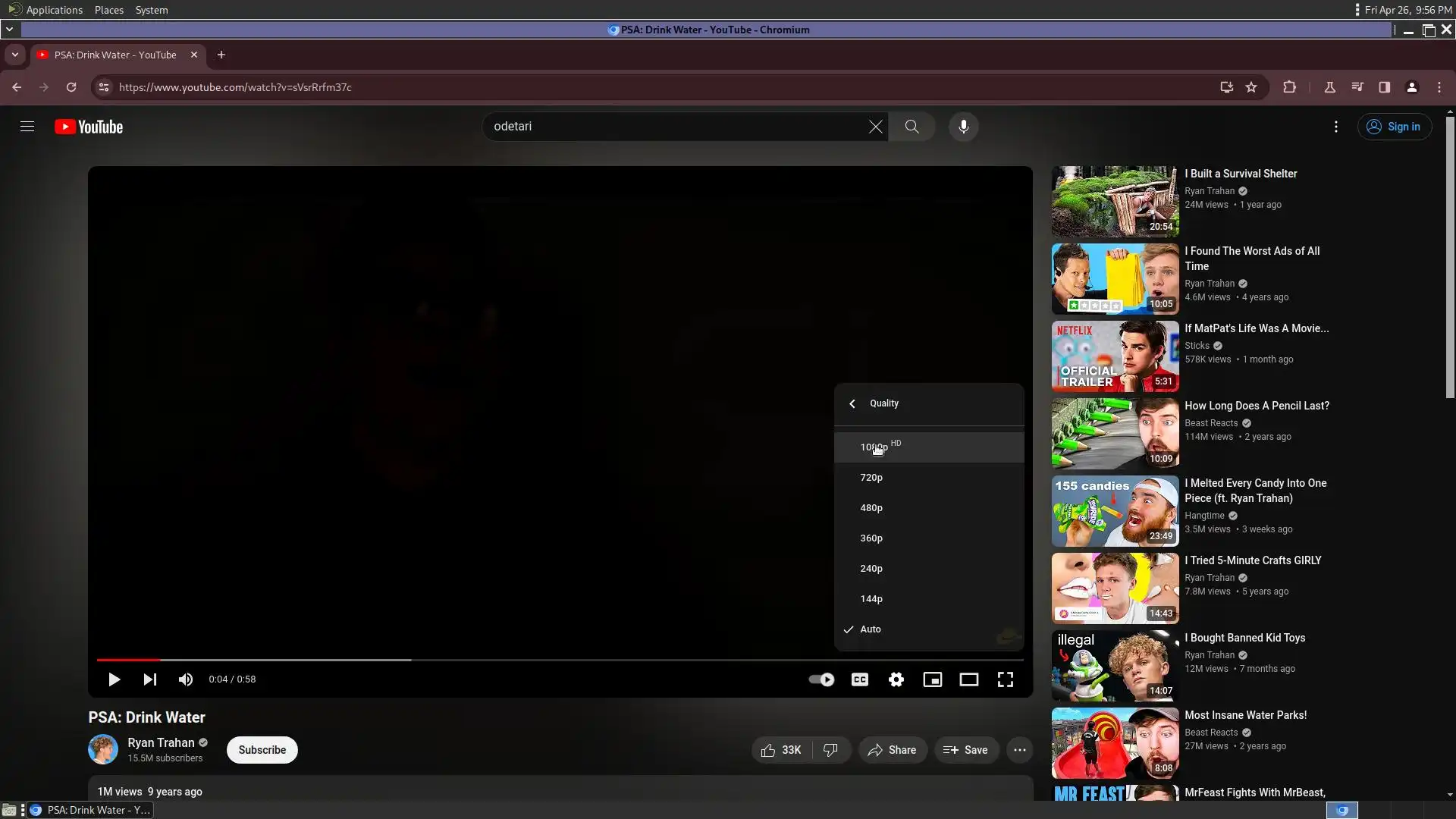Open the video settings gear
The image size is (1456, 819).
tap(896, 679)
